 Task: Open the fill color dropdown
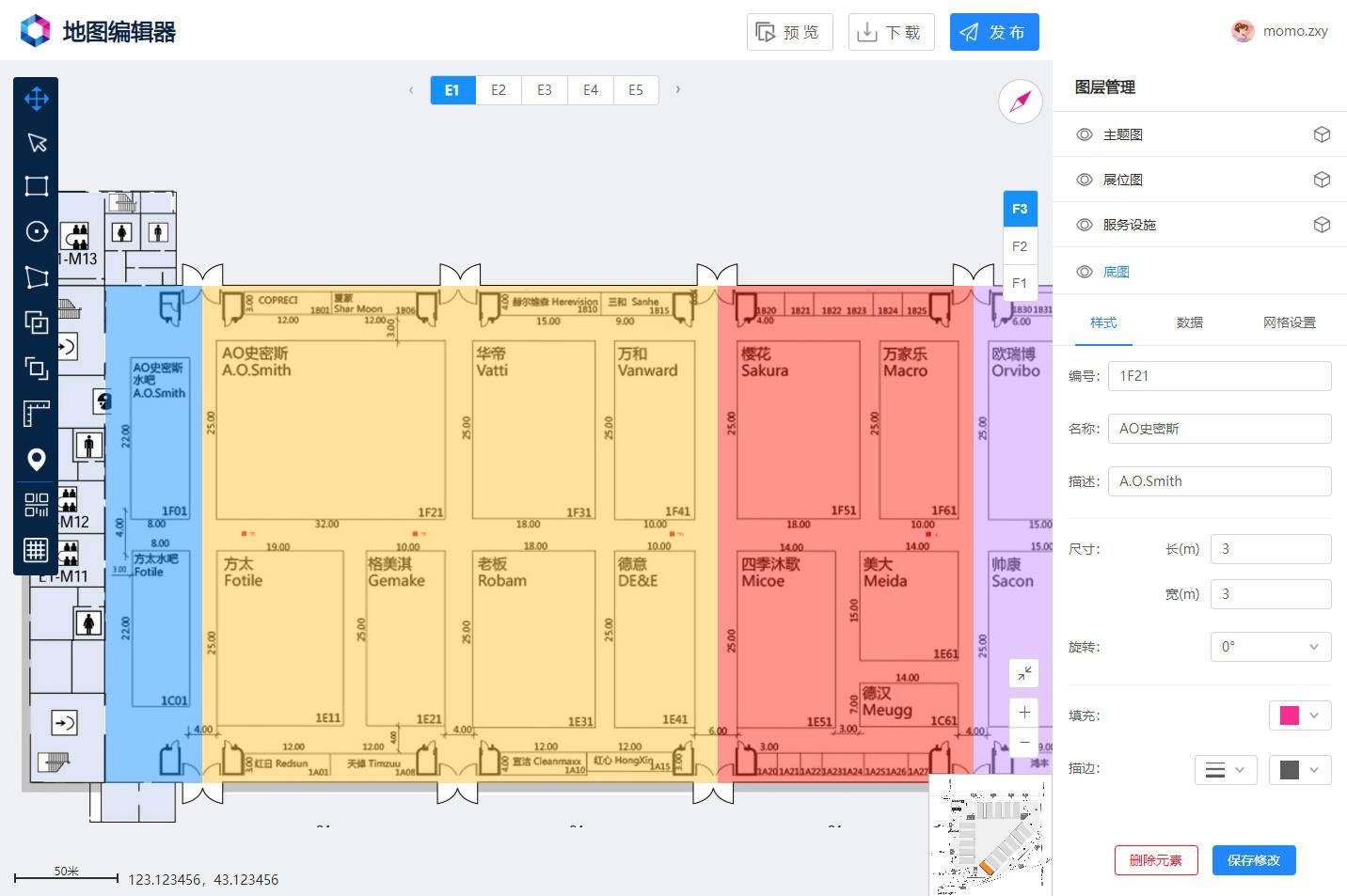click(x=1300, y=715)
